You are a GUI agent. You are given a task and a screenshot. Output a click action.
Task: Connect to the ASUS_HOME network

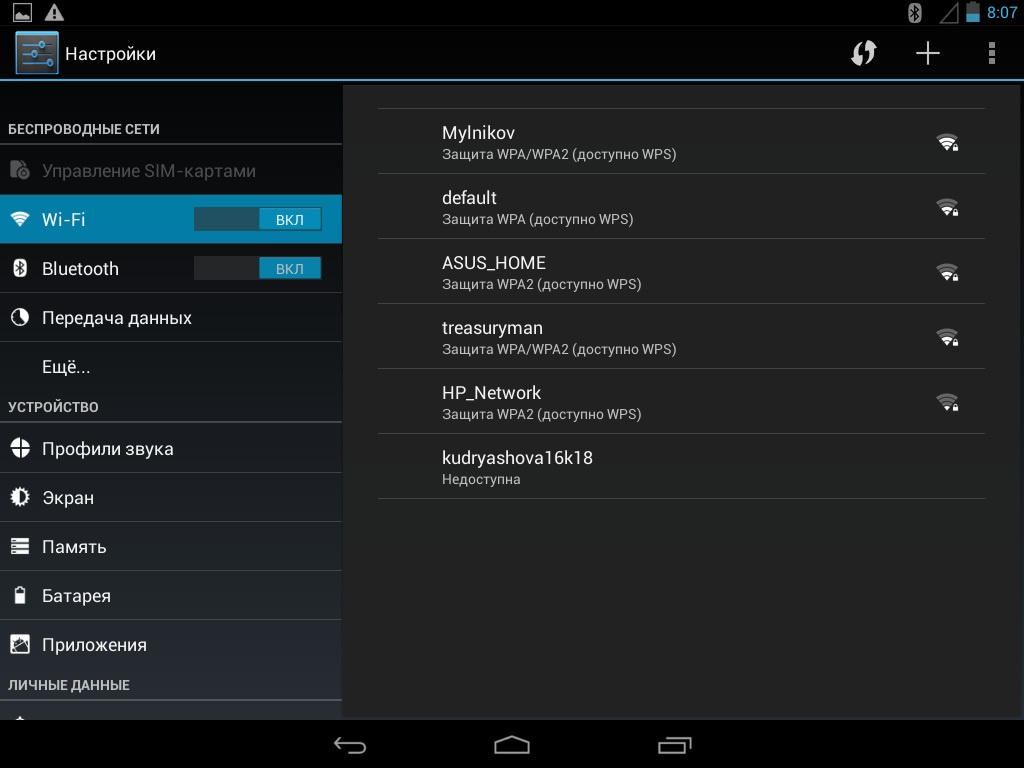pos(680,271)
